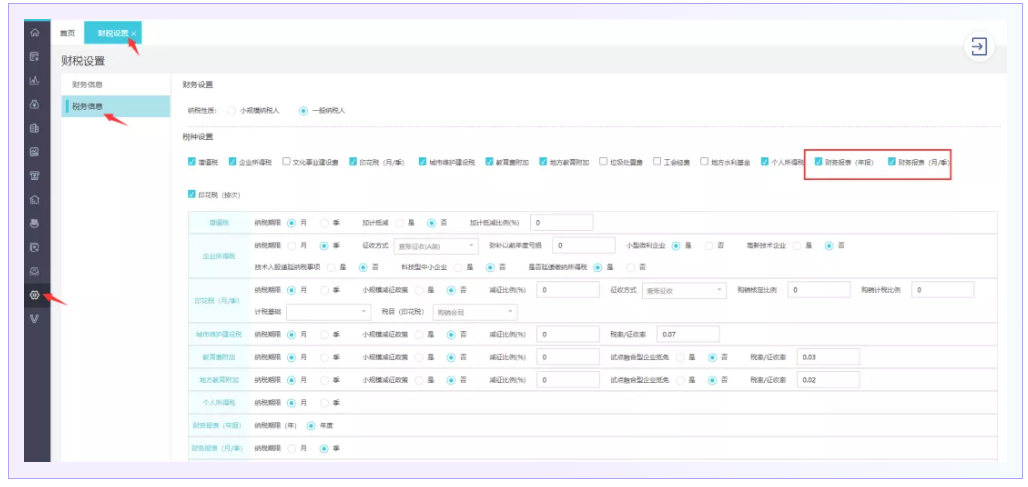Click the bottom building icon in the sidebar
1028x487 pixels.
coord(35,200)
